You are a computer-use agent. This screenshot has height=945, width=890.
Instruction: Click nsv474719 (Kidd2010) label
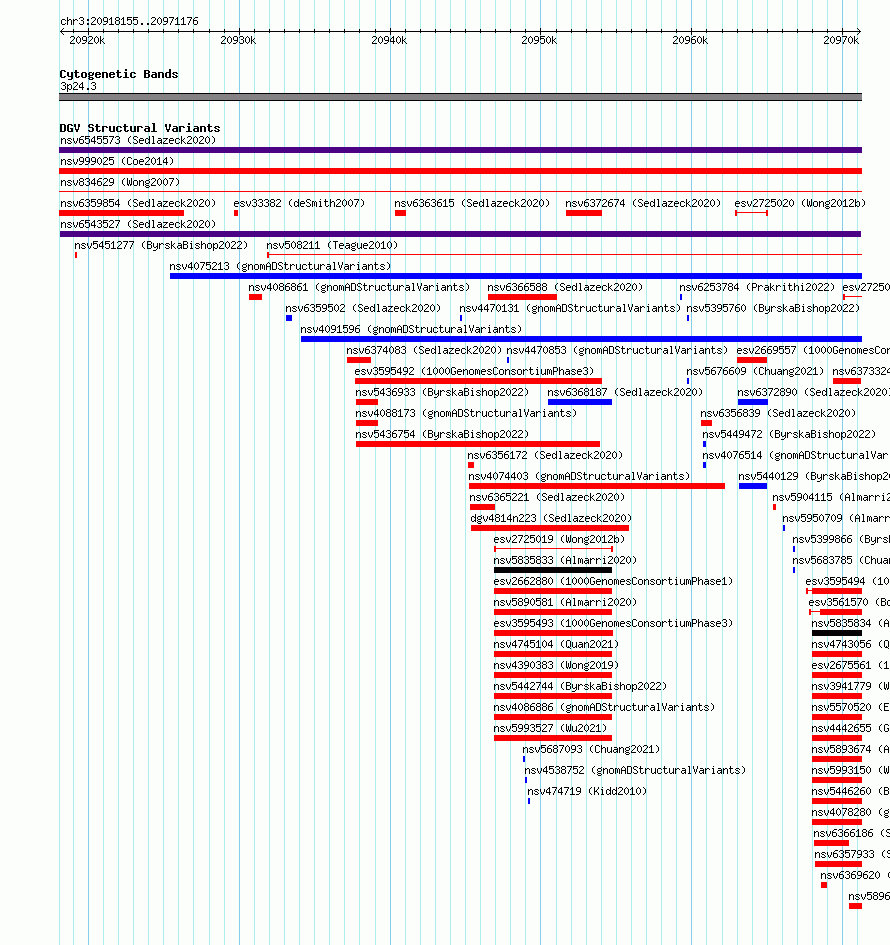pos(587,792)
